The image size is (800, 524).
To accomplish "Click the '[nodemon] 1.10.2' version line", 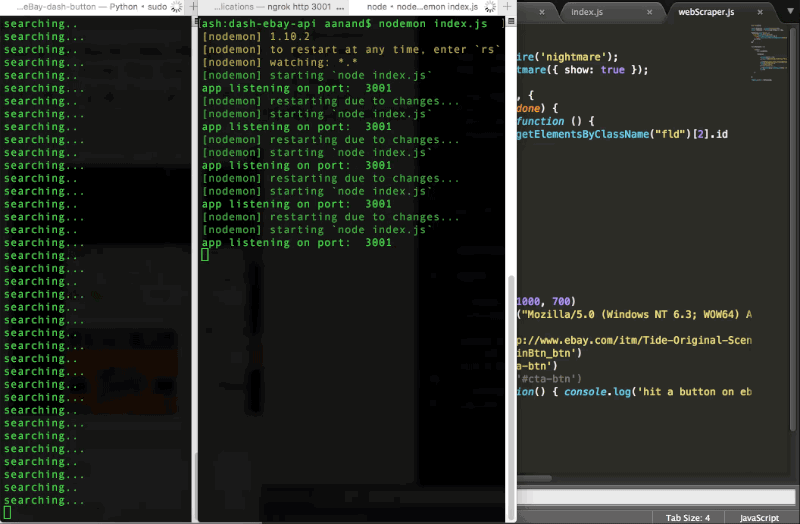I will [x=256, y=37].
